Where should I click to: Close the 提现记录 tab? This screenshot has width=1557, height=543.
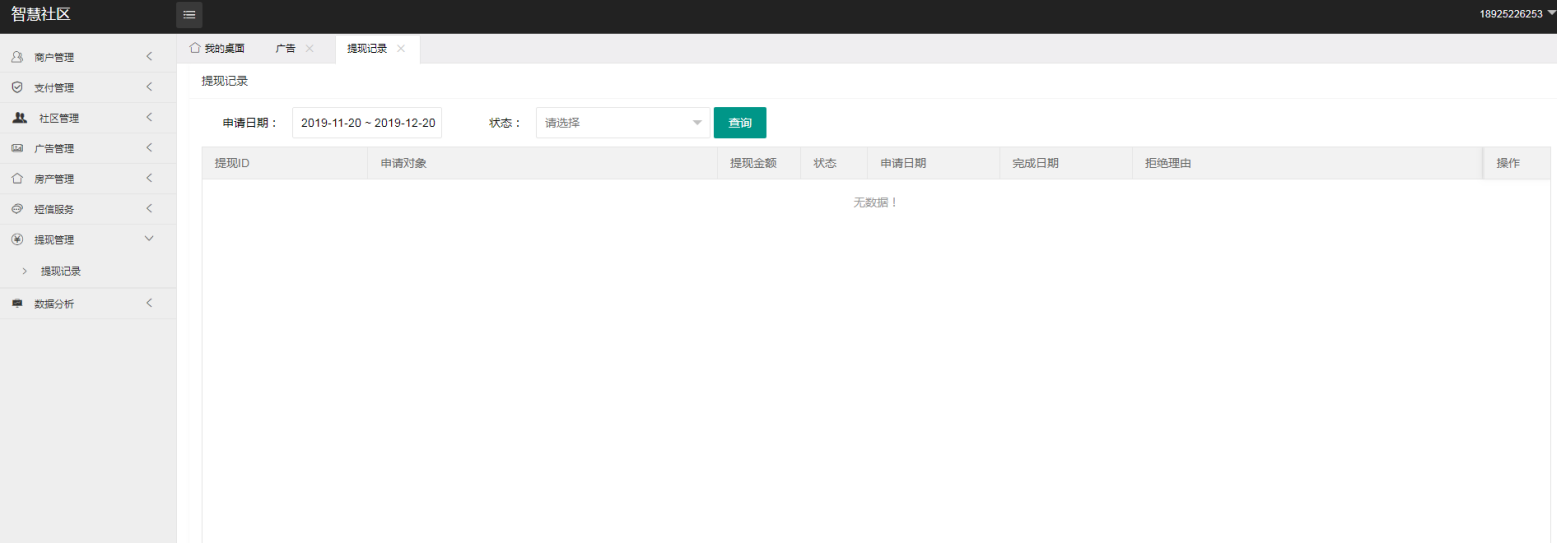click(x=401, y=49)
